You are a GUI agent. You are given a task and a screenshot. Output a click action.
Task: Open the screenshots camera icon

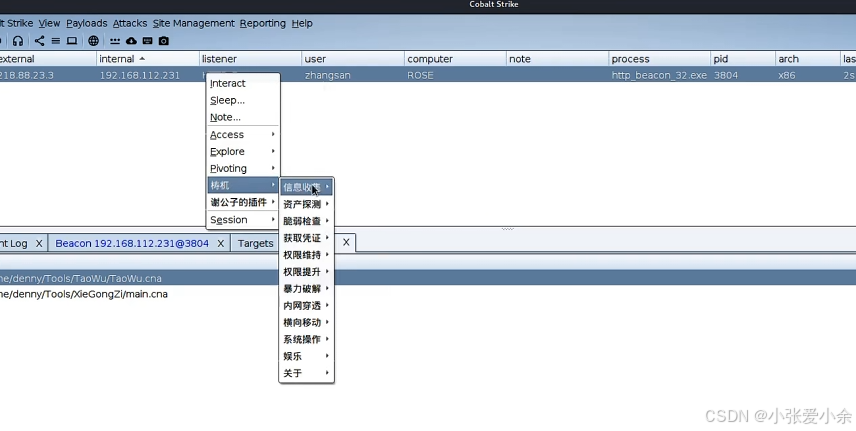(164, 41)
